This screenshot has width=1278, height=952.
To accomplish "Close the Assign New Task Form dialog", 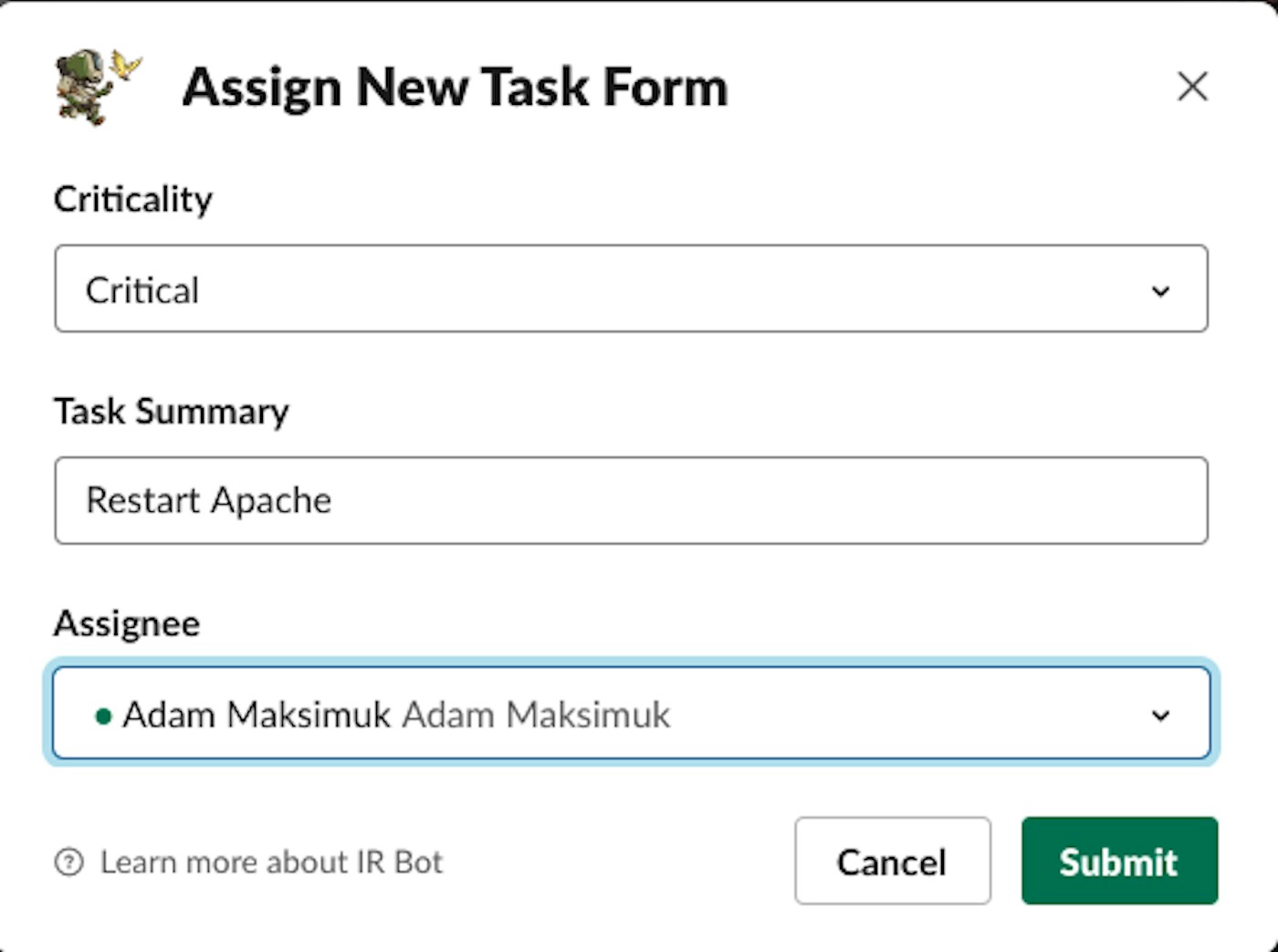I will pos(1192,88).
